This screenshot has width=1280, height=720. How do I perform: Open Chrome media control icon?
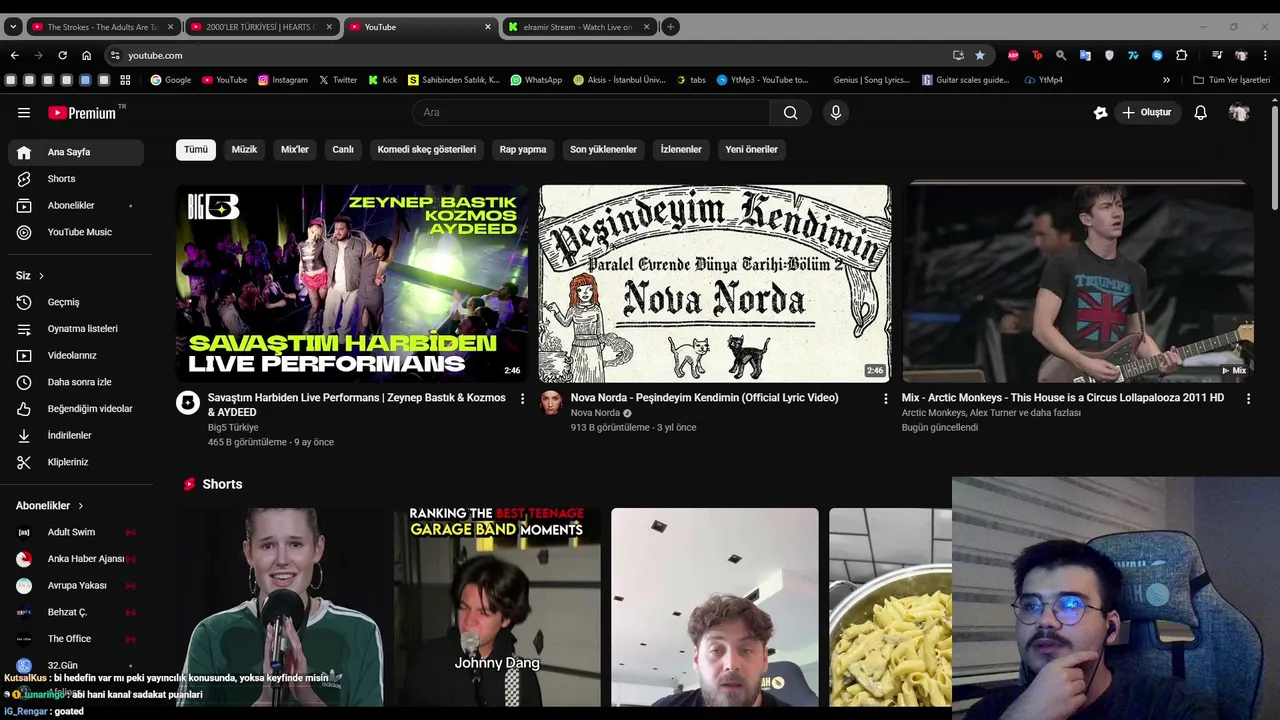click(x=1217, y=55)
